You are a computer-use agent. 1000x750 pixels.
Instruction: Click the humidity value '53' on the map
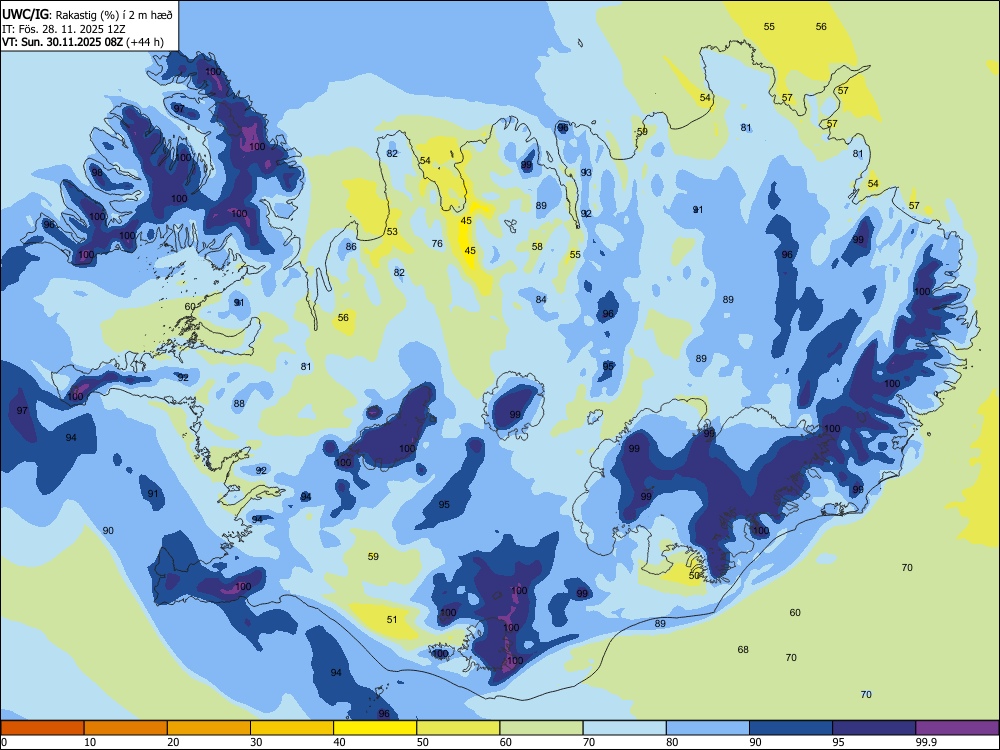pyautogui.click(x=392, y=232)
